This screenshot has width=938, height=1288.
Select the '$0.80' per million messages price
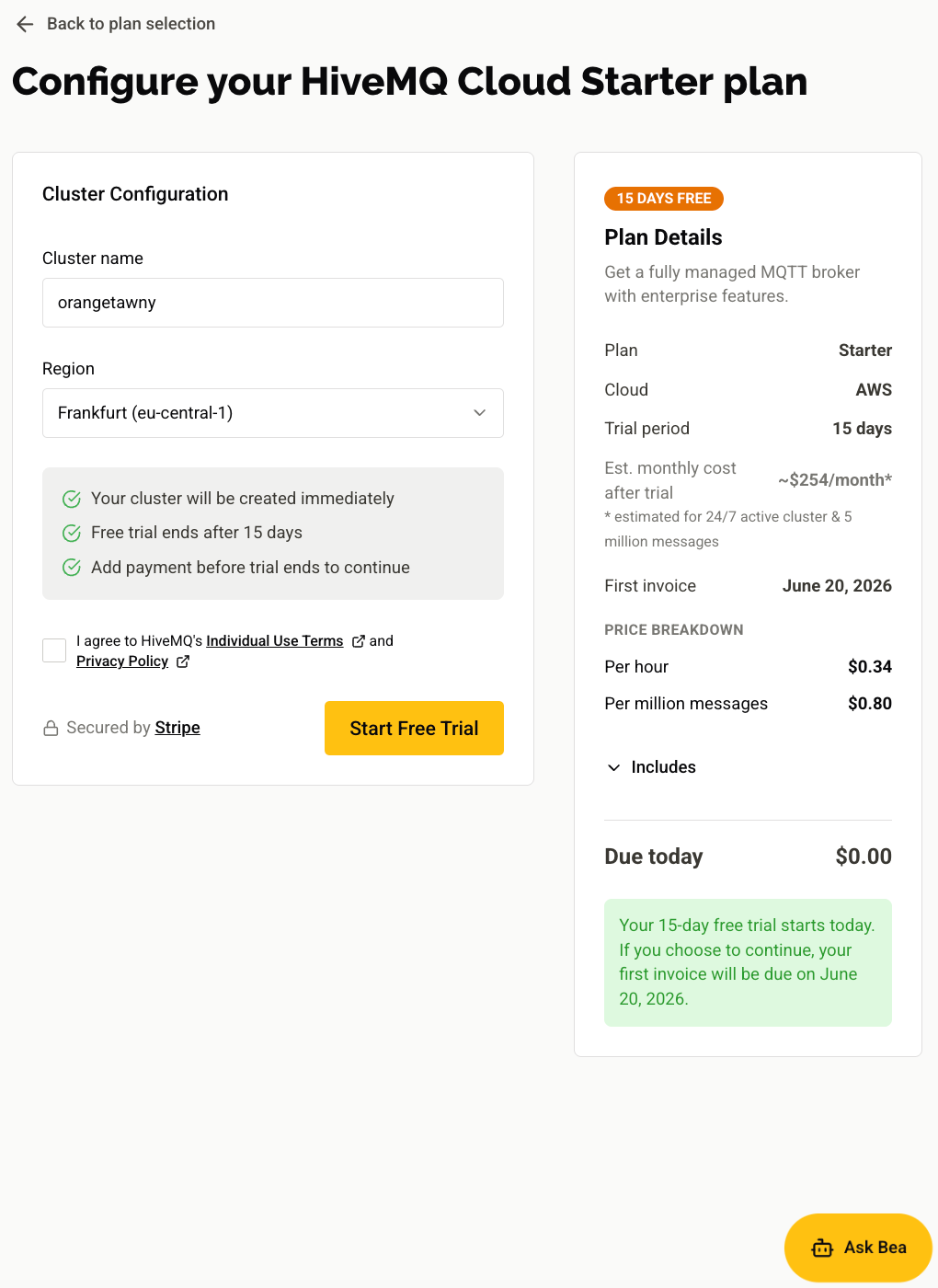point(870,704)
